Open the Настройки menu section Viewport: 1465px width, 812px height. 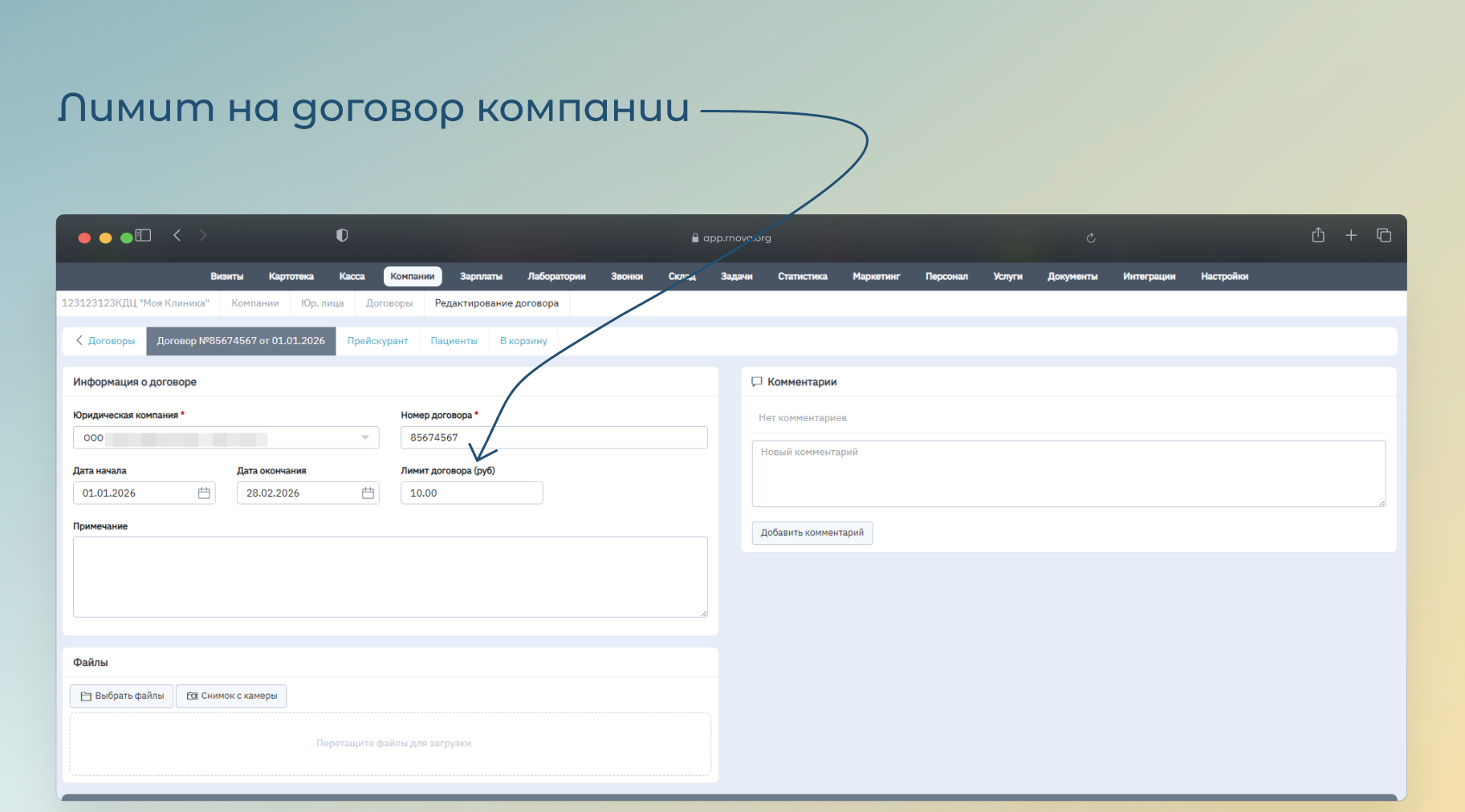[x=1224, y=277]
